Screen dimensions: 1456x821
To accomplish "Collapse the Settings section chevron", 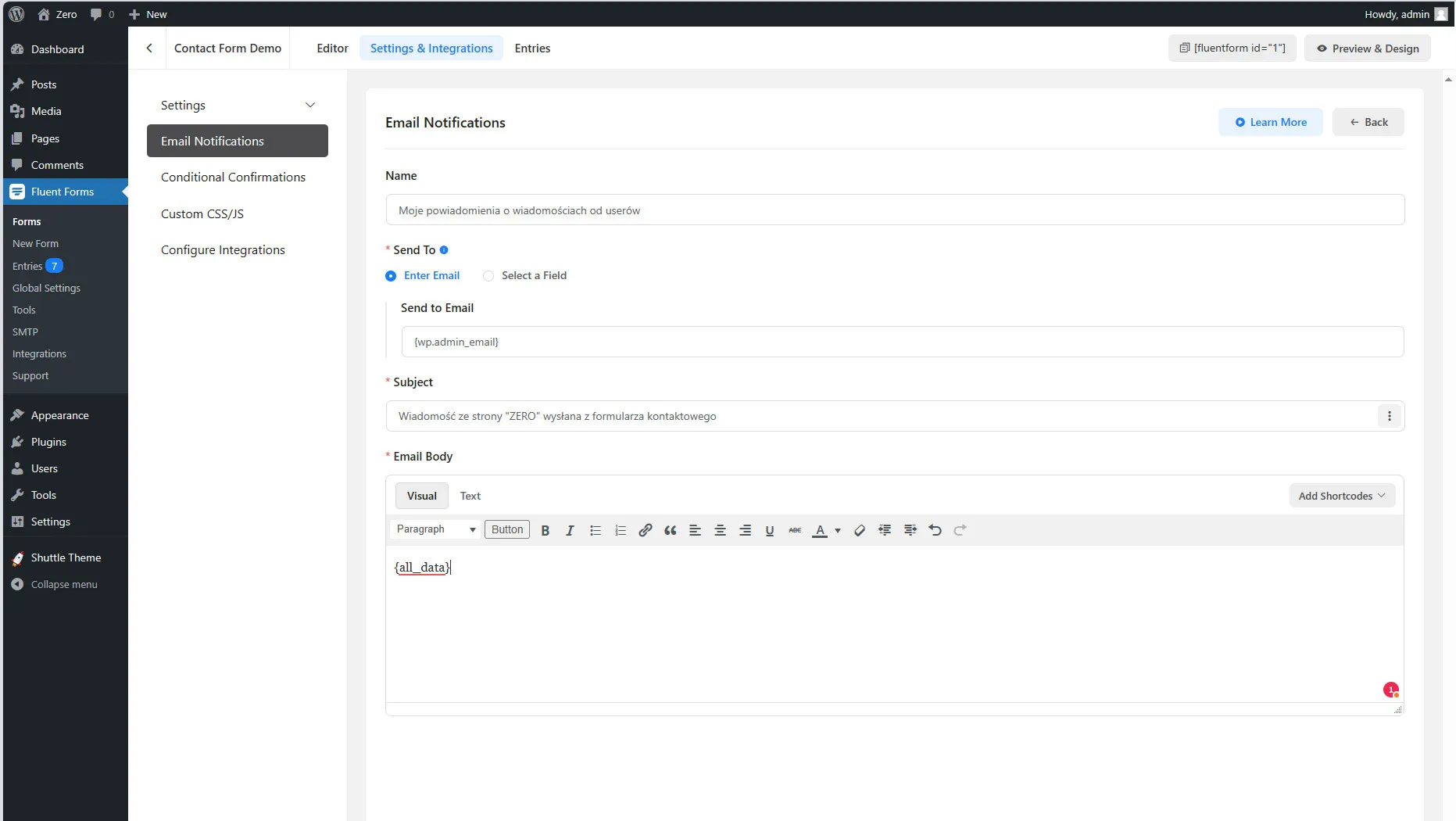I will click(310, 105).
